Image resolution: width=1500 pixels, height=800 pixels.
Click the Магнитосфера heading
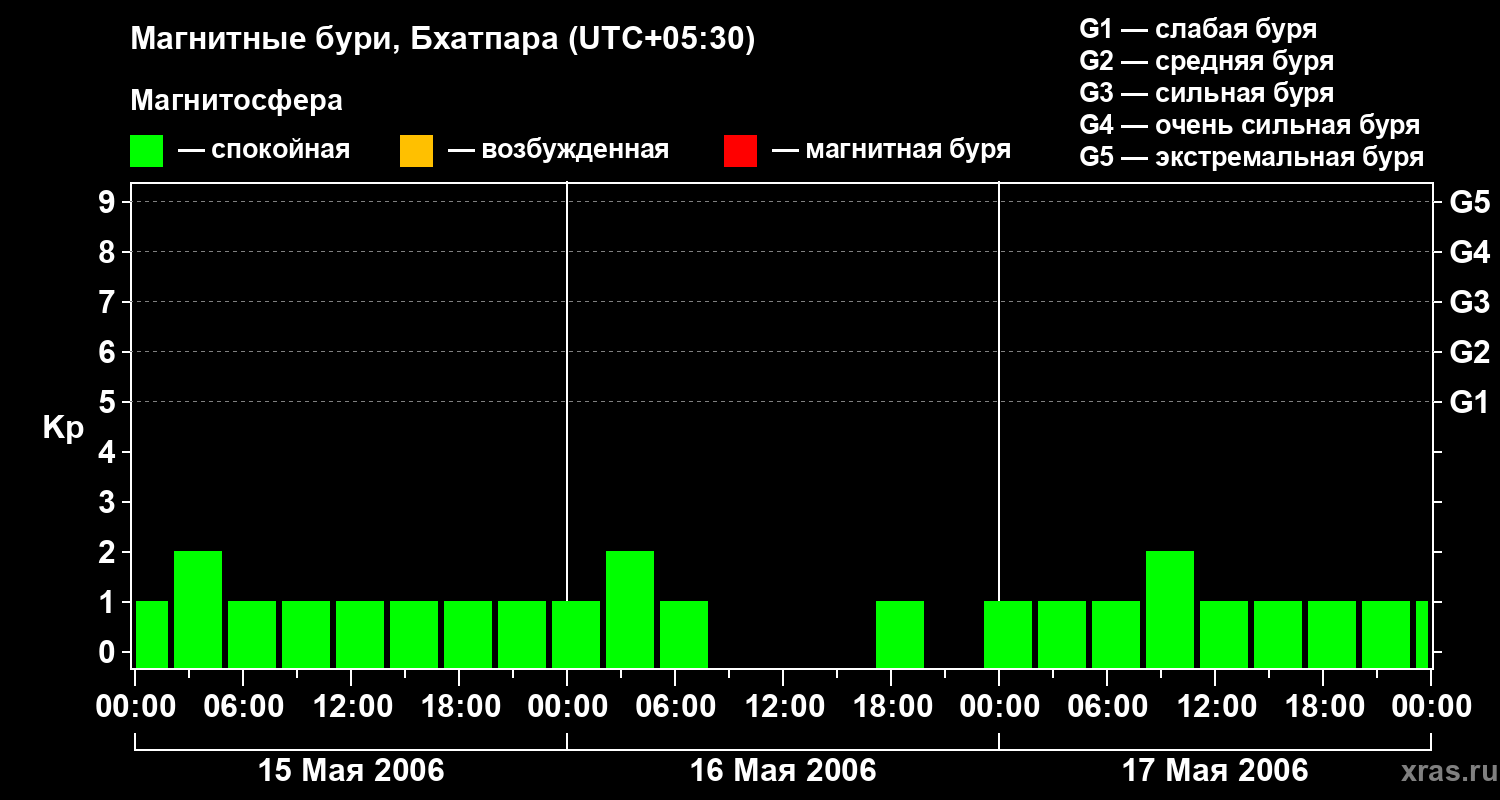tap(237, 100)
